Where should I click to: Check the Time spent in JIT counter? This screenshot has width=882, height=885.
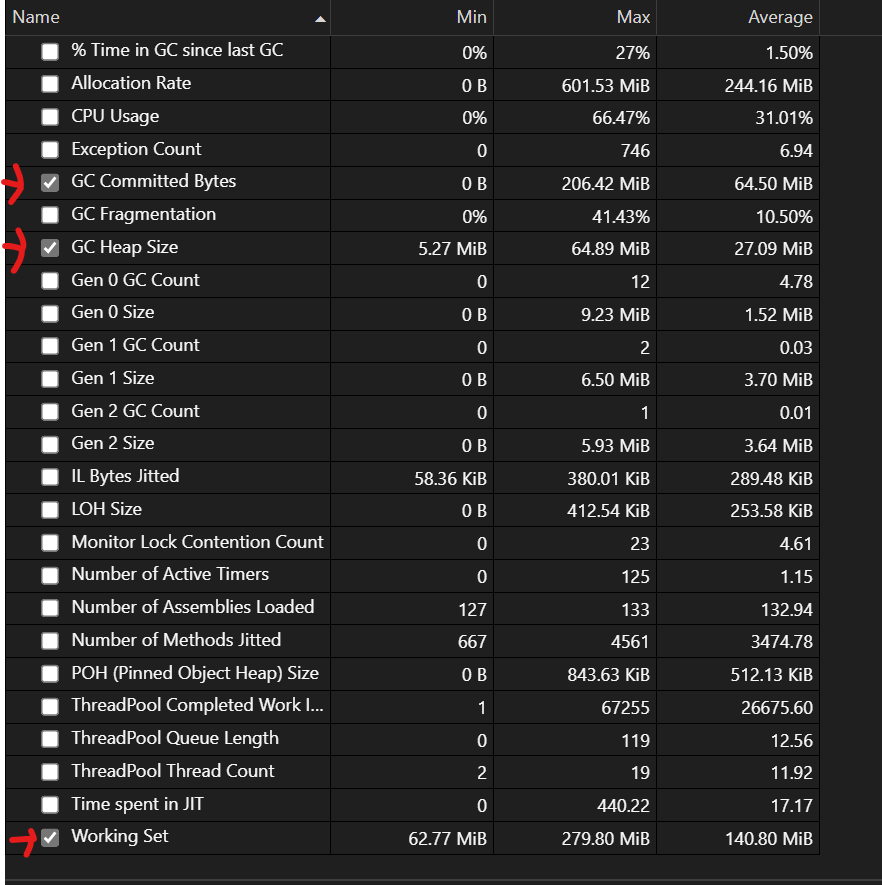(50, 805)
